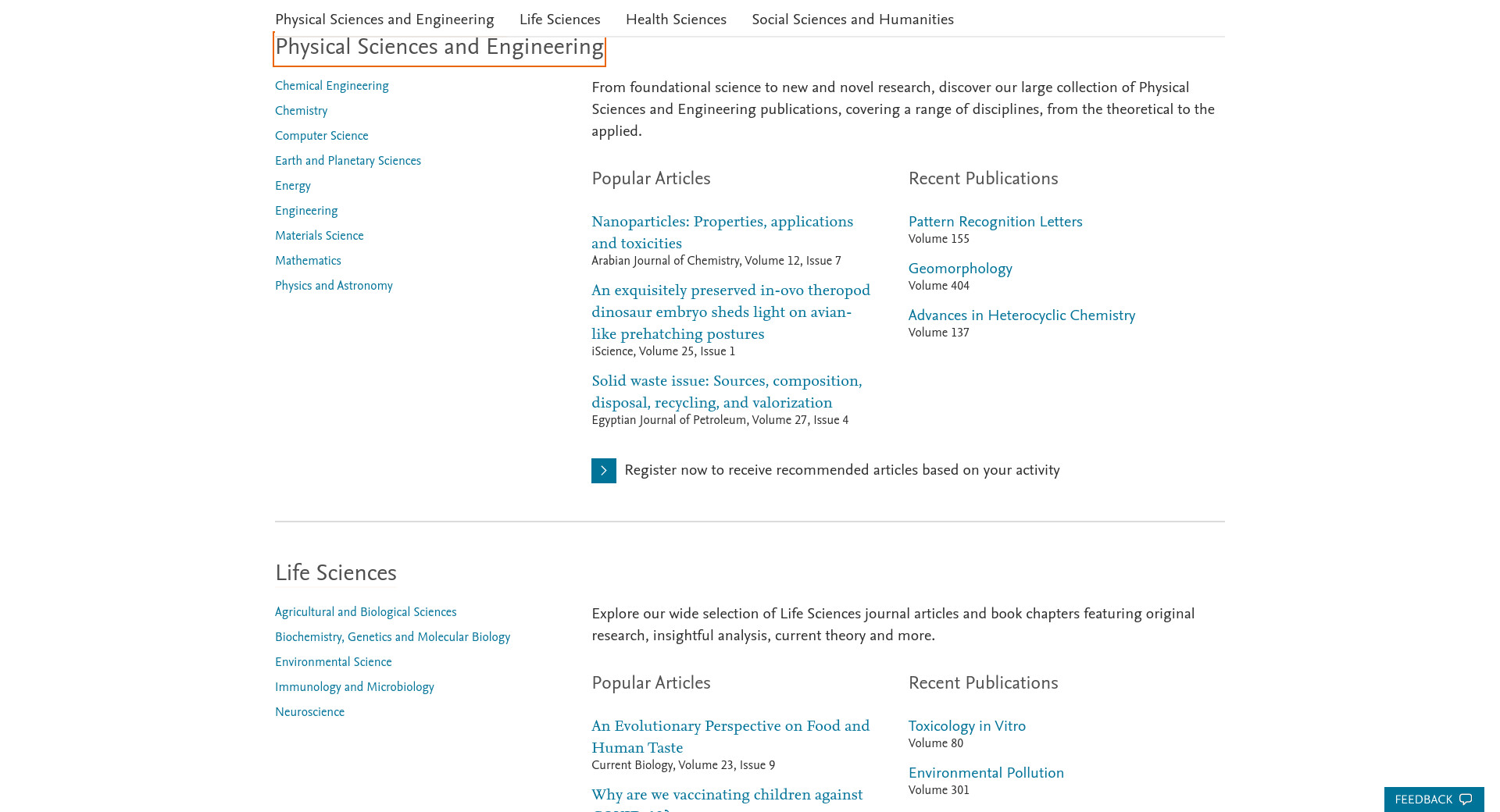Viewport: 1500px width, 812px height.
Task: Browse the Materials Science subject
Action: point(319,236)
